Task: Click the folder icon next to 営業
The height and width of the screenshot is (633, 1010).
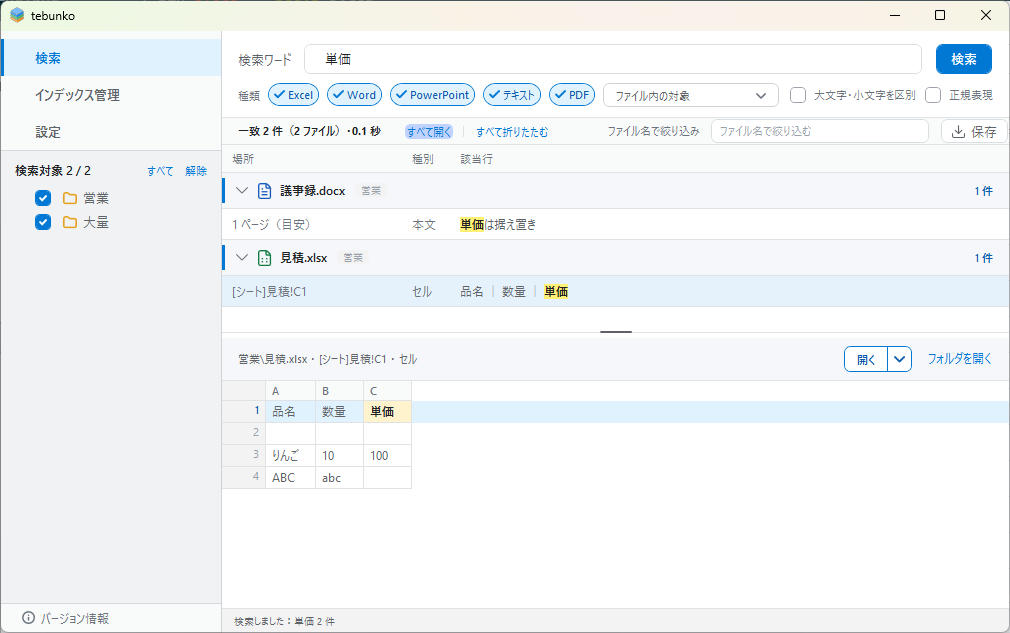Action: (x=70, y=198)
